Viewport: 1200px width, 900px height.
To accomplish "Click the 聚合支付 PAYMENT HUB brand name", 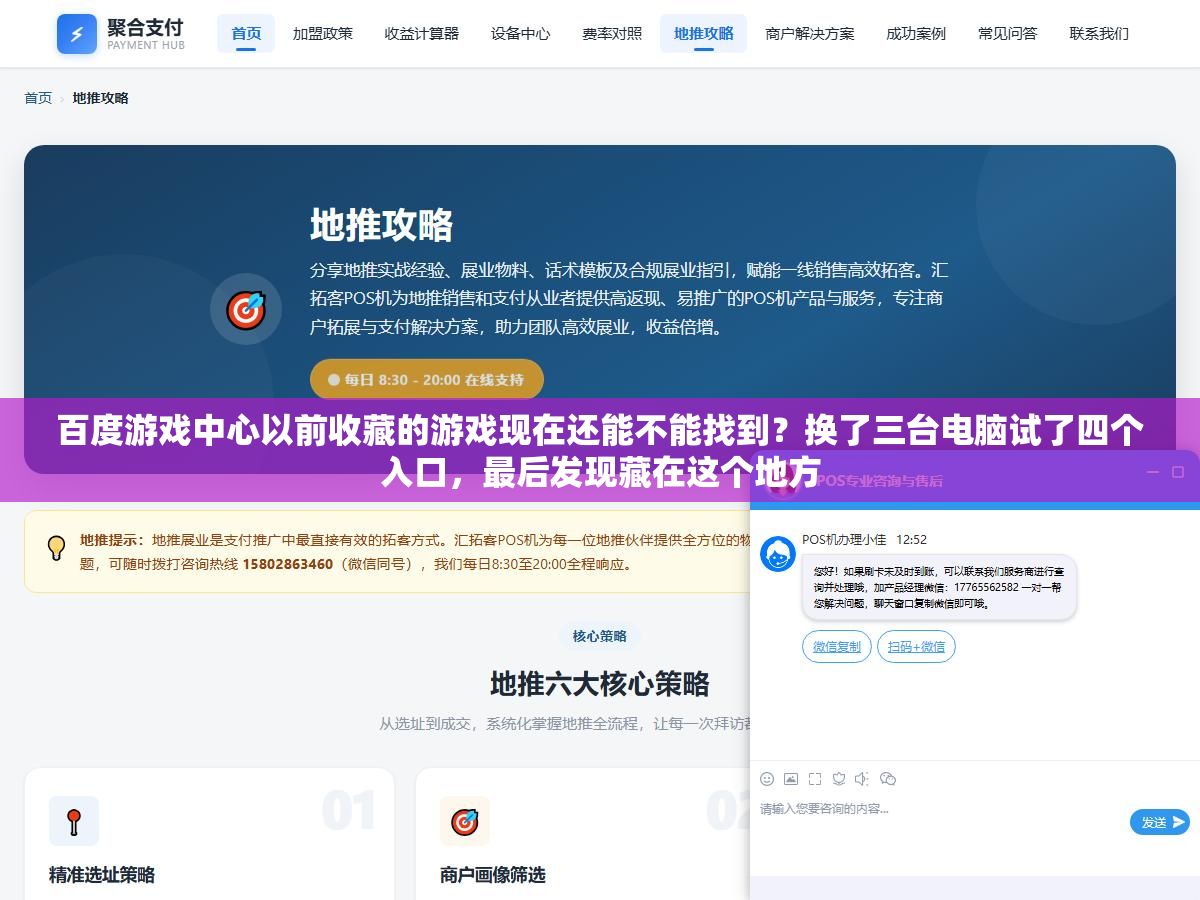I will coord(146,34).
